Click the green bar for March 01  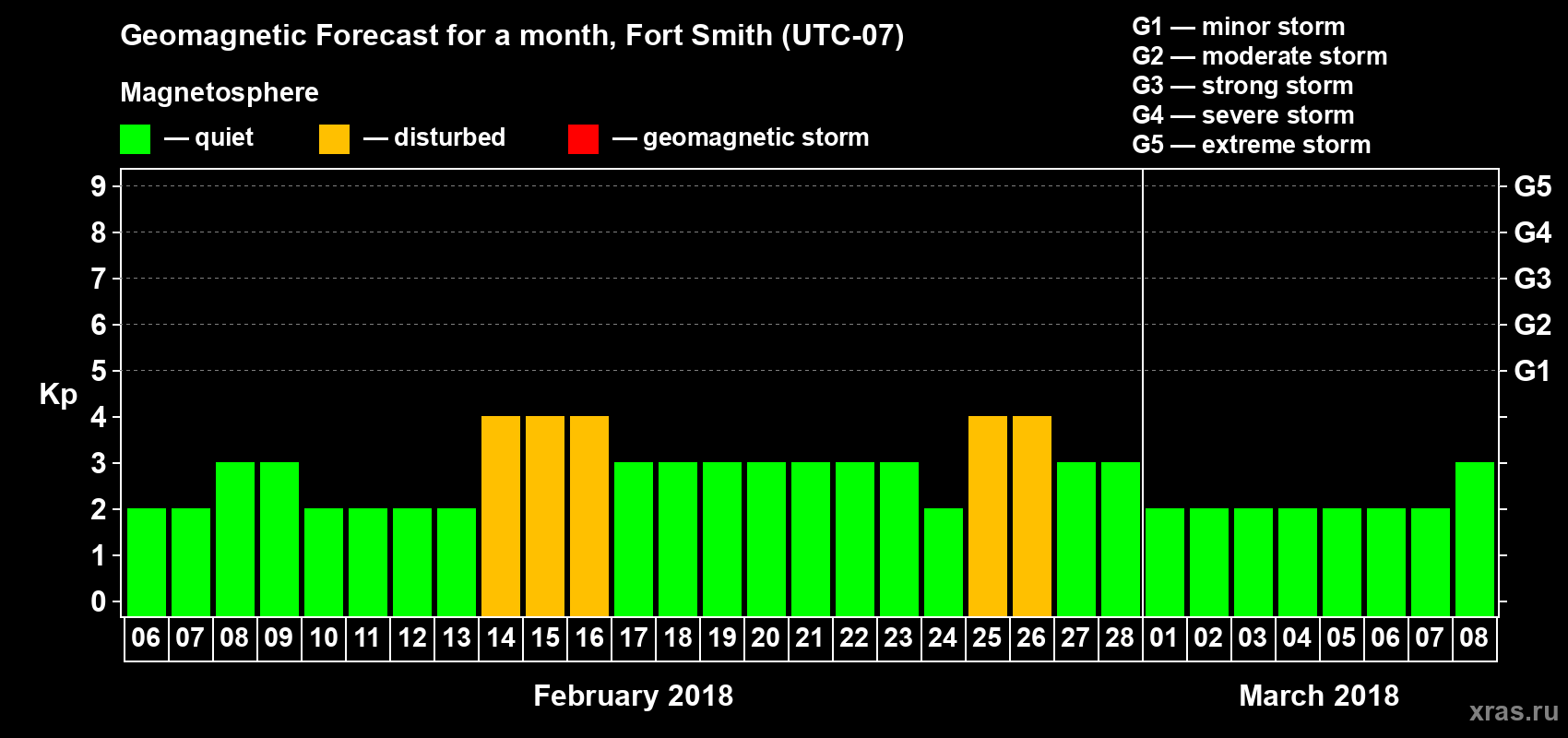(x=1165, y=562)
